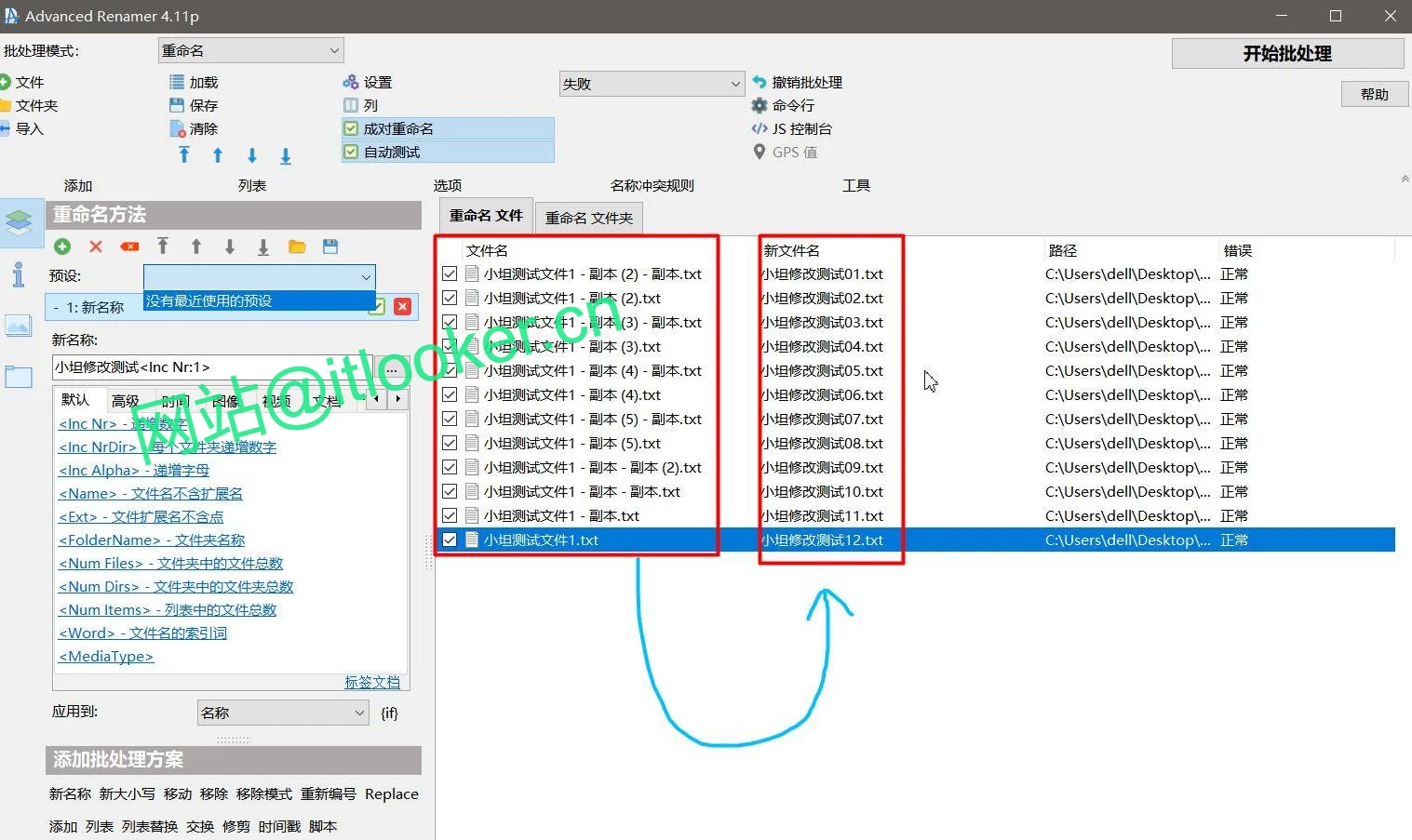The height and width of the screenshot is (840, 1412).
Task: Switch to the 重命名 文件夹 tab
Action: tap(589, 218)
